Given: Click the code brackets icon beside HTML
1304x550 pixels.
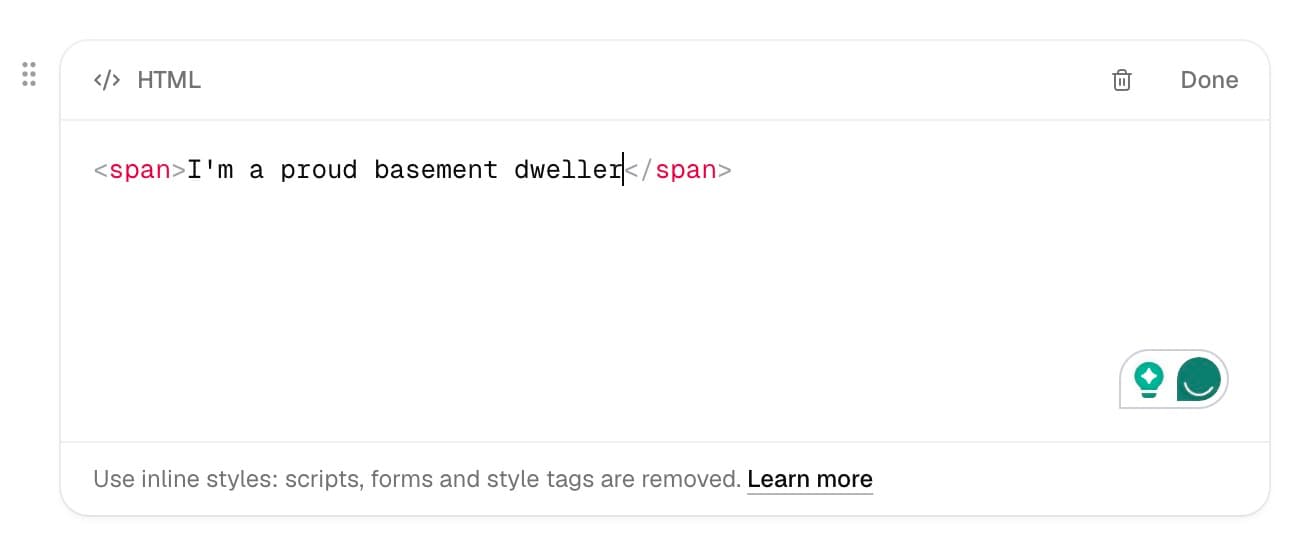Looking at the screenshot, I should click(107, 80).
